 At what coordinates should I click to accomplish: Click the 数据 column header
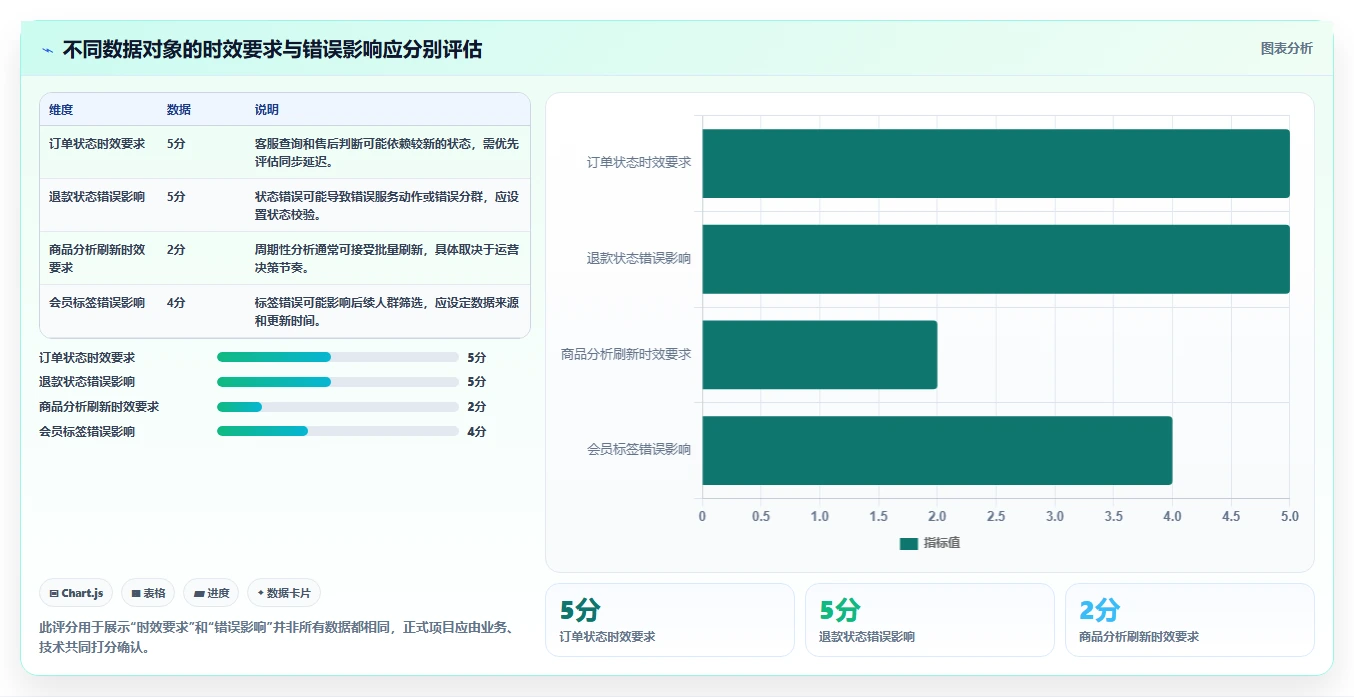pos(179,110)
